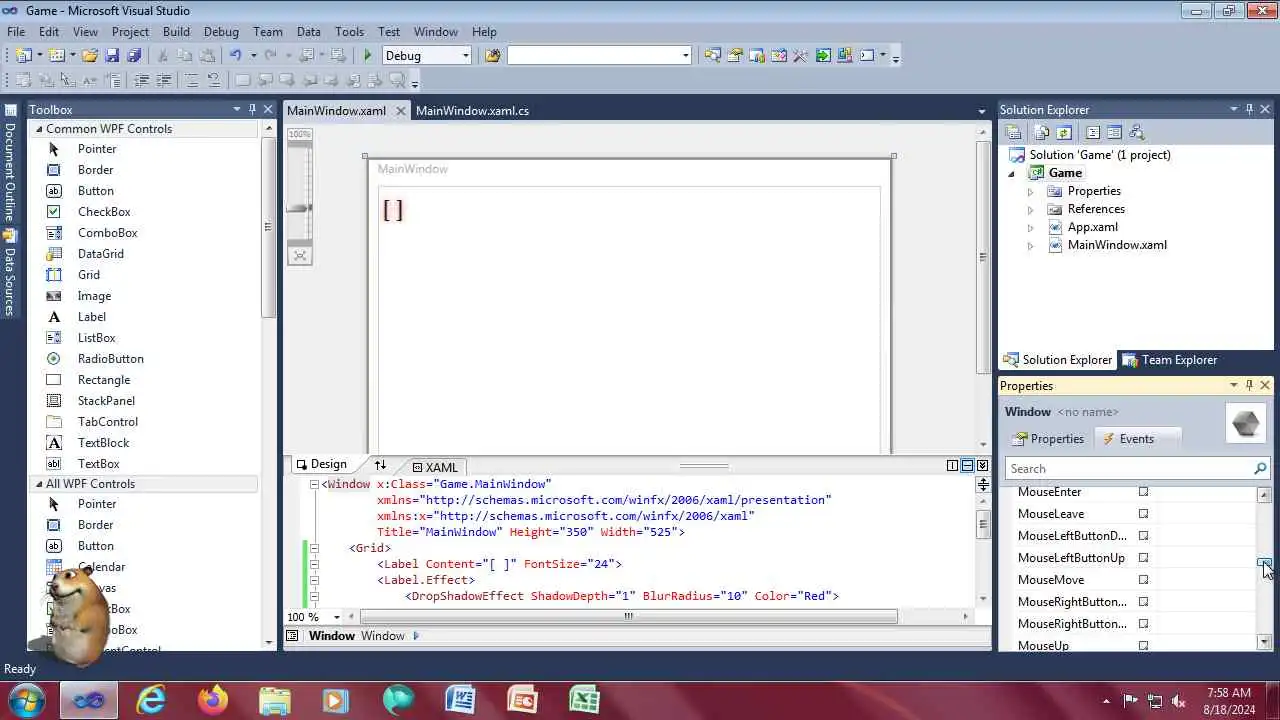This screenshot has width=1280, height=720.
Task: Click the Save All icon
Action: pos(134,56)
